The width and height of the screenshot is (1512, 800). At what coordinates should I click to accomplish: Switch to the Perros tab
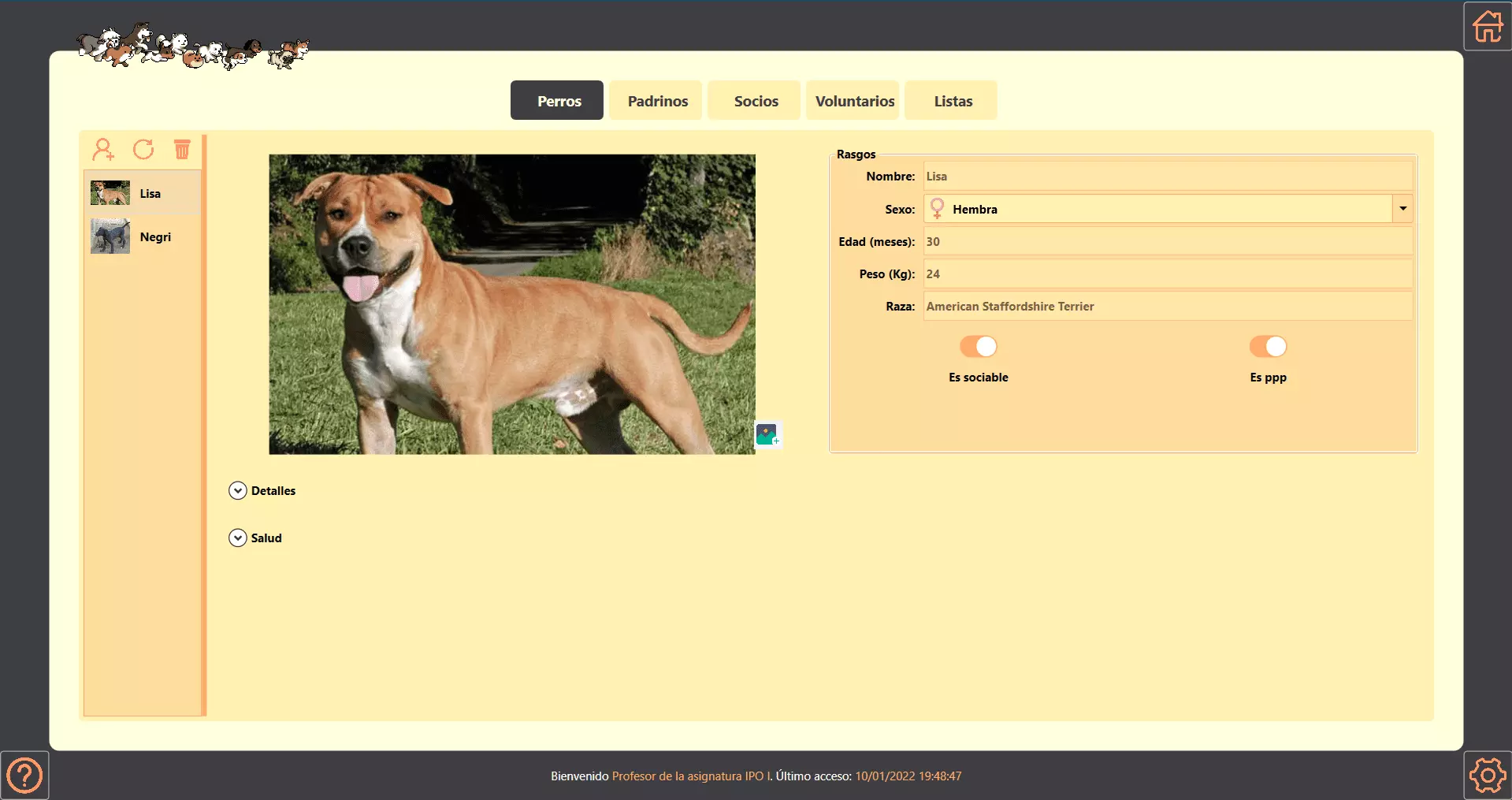click(x=557, y=100)
